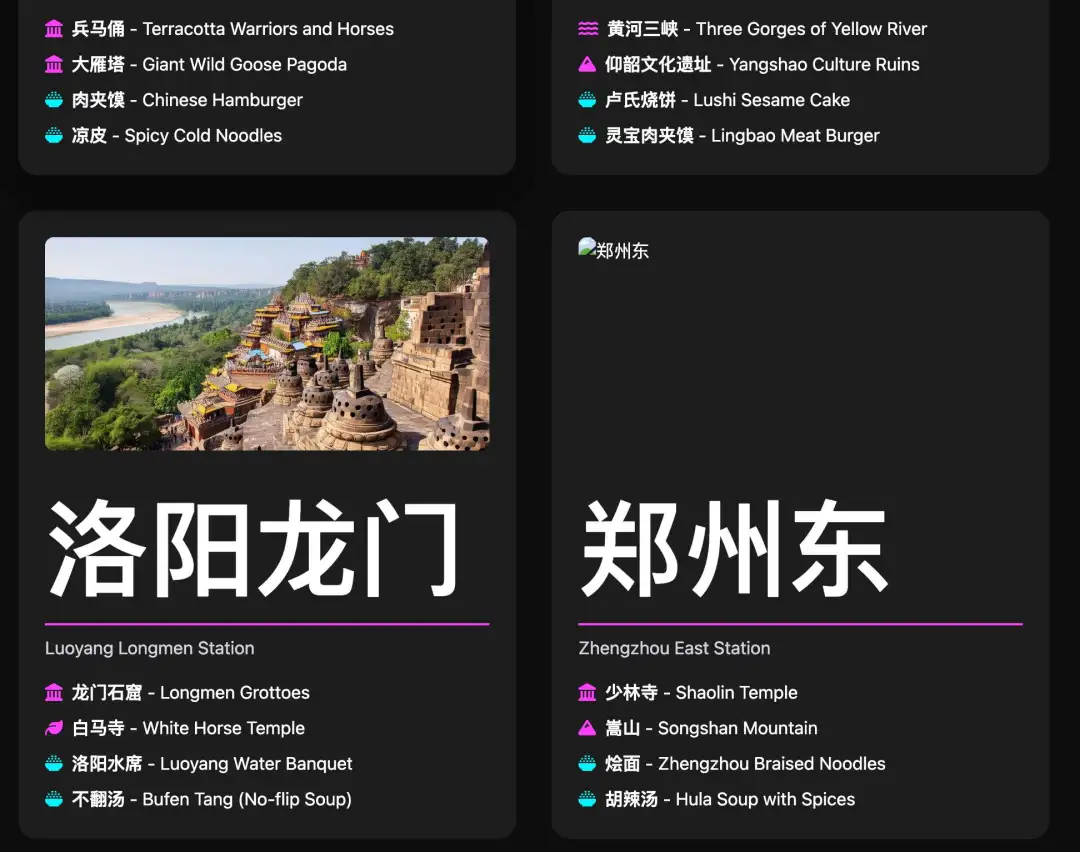
Task: Click the landmark icon beside Longmen Grottoes
Action: coord(54,693)
